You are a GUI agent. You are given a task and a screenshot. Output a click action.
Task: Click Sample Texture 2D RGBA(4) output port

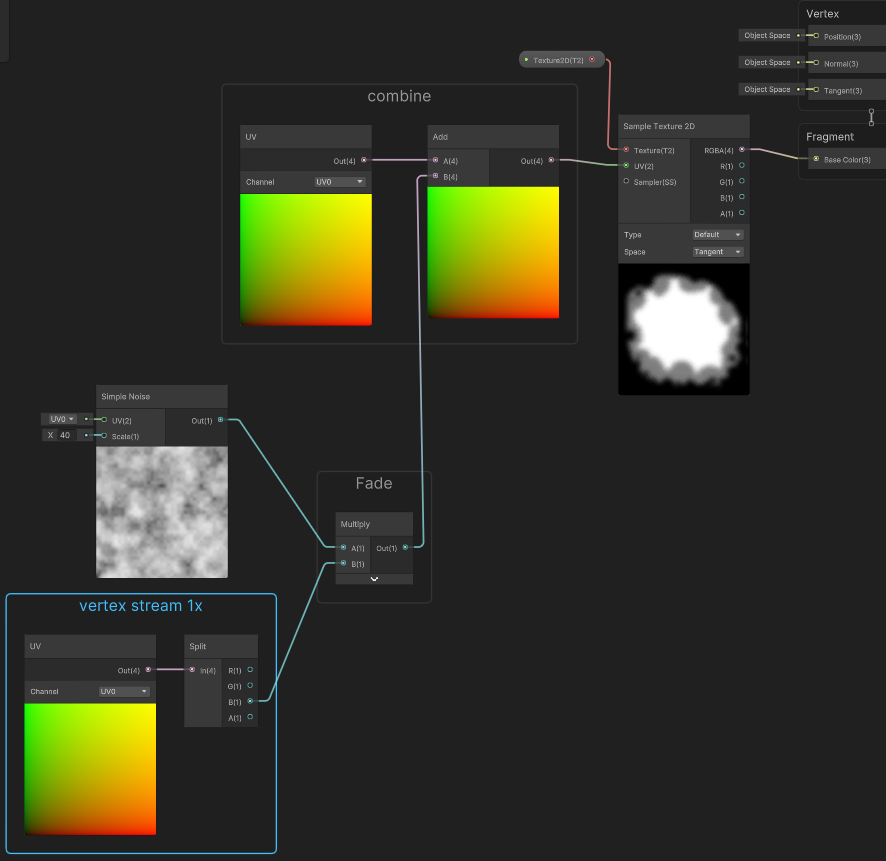(x=741, y=150)
